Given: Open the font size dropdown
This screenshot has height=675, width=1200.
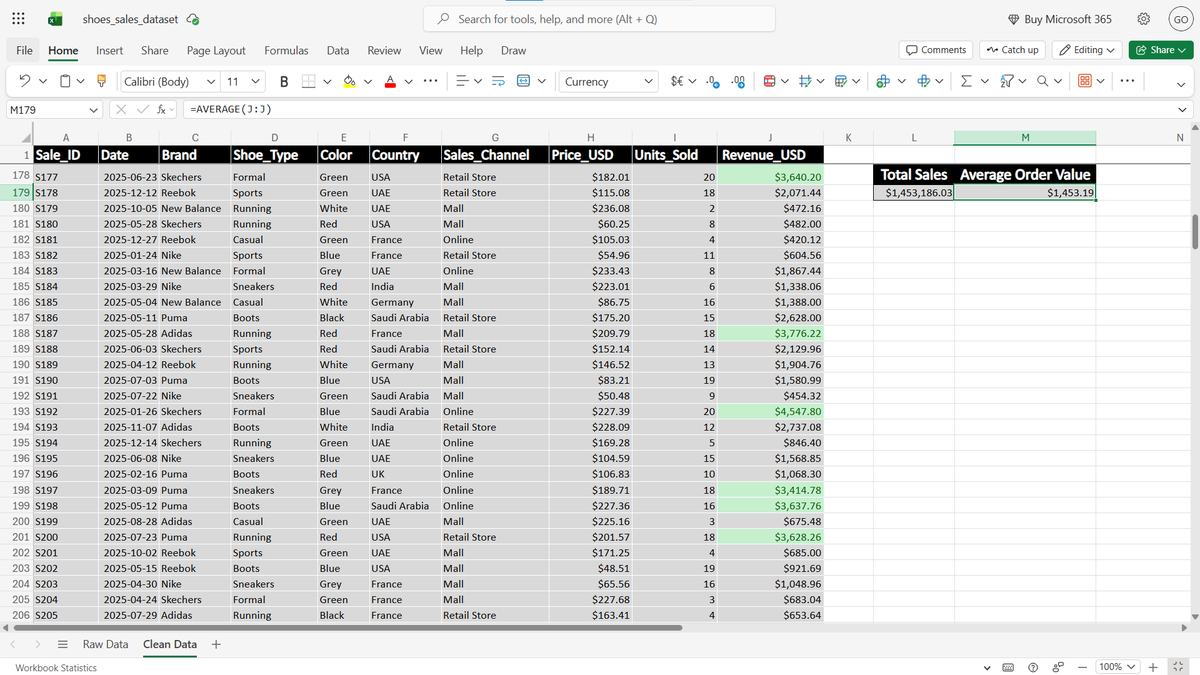Looking at the screenshot, I should [255, 82].
